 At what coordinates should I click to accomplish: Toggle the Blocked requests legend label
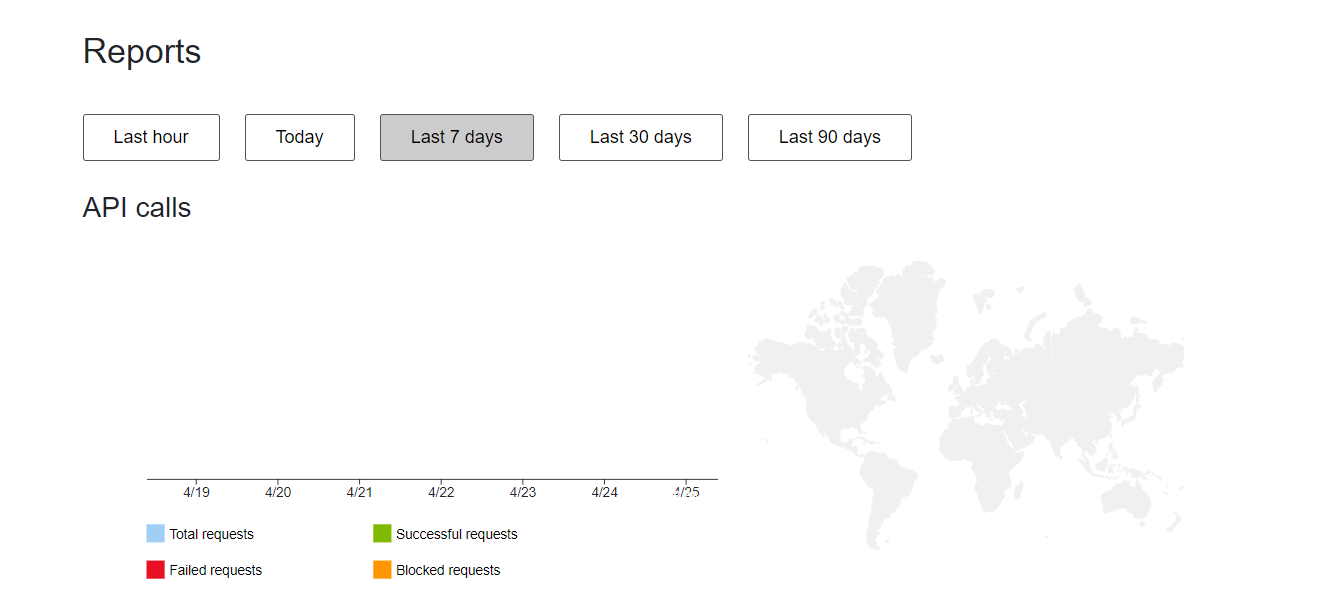pos(447,570)
